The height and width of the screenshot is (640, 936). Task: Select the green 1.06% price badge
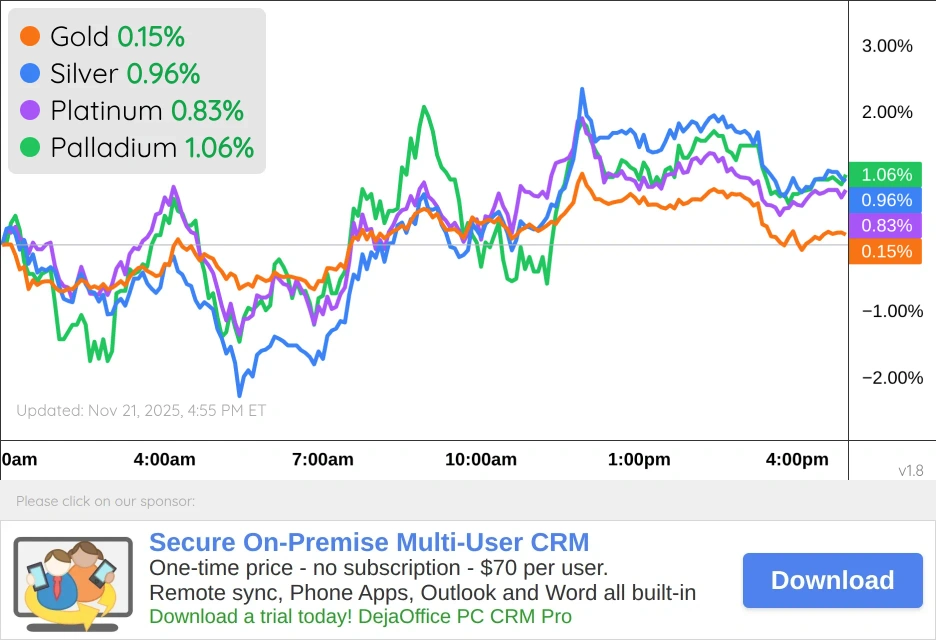886,173
